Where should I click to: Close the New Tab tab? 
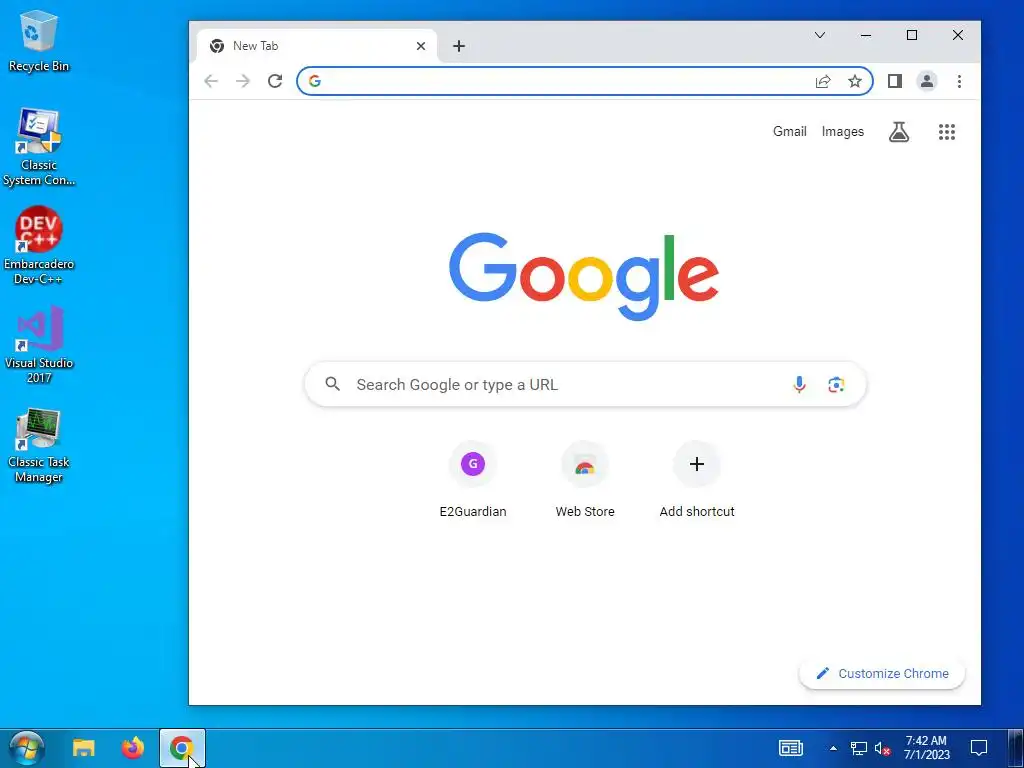tap(421, 46)
